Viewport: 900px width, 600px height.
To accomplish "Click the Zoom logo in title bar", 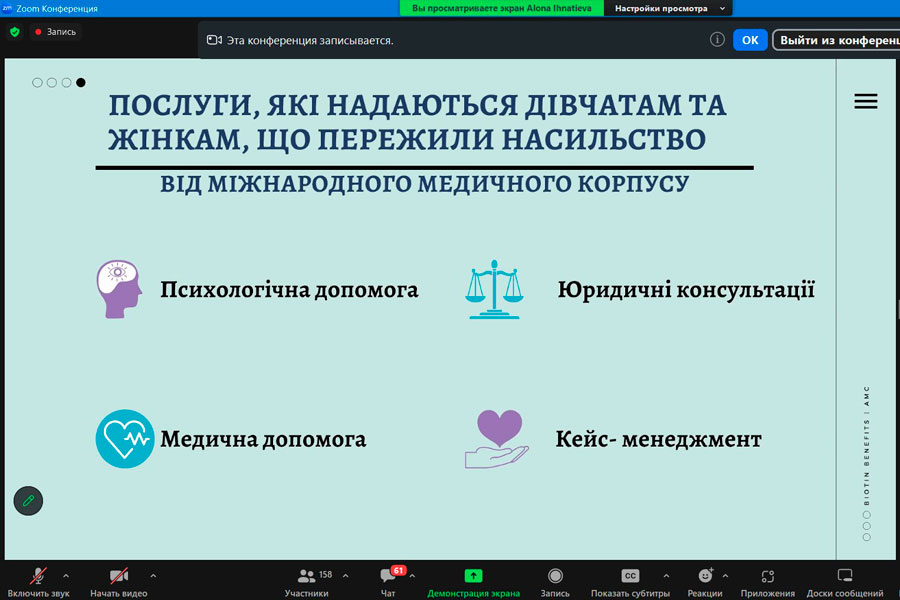I will (x=7, y=8).
